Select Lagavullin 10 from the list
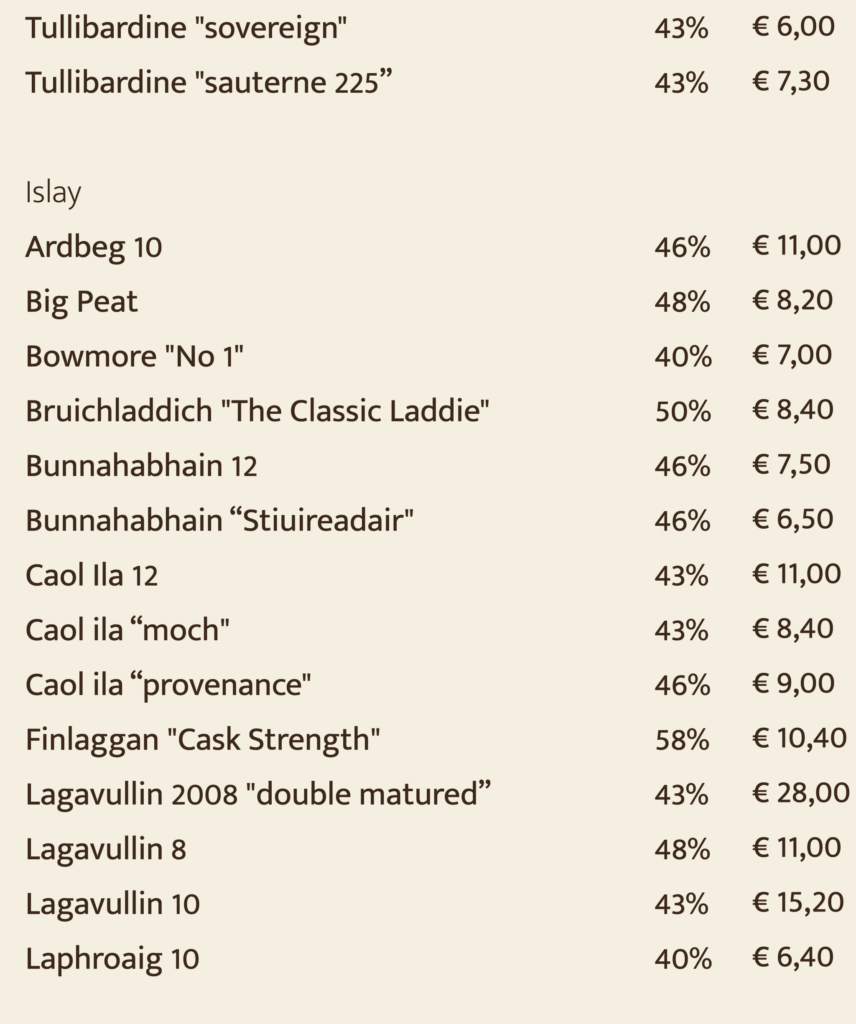This screenshot has height=1024, width=856. (112, 904)
